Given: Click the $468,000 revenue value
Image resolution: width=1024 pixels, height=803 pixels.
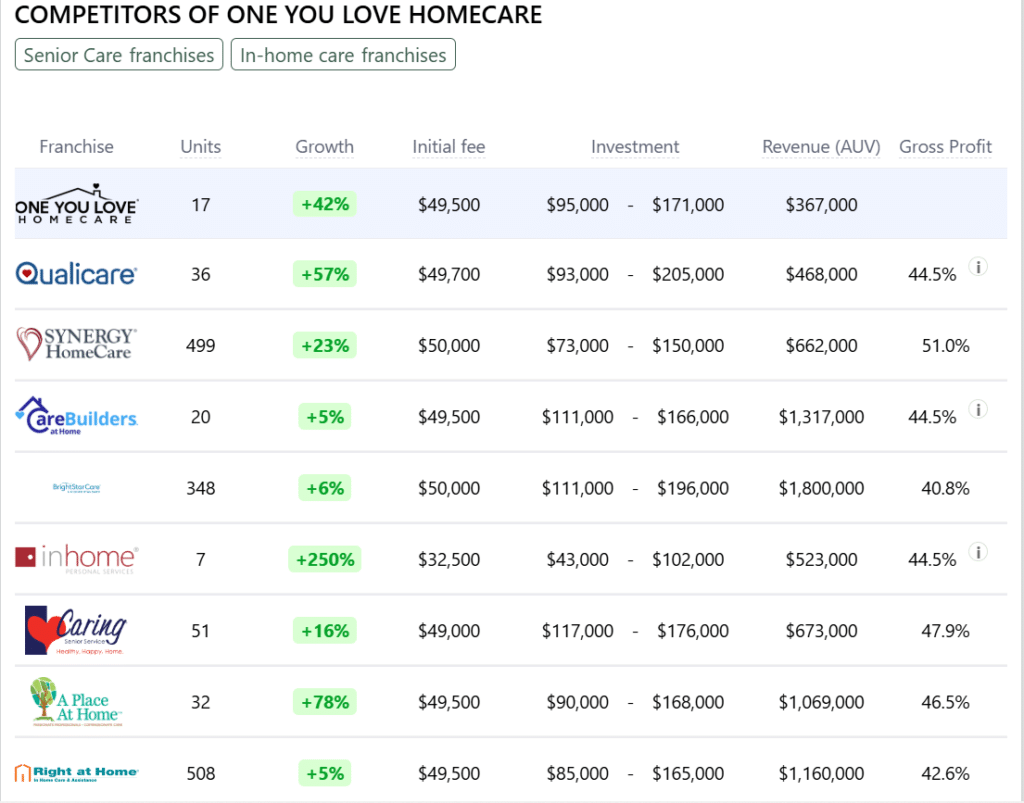Looking at the screenshot, I should click(821, 274).
